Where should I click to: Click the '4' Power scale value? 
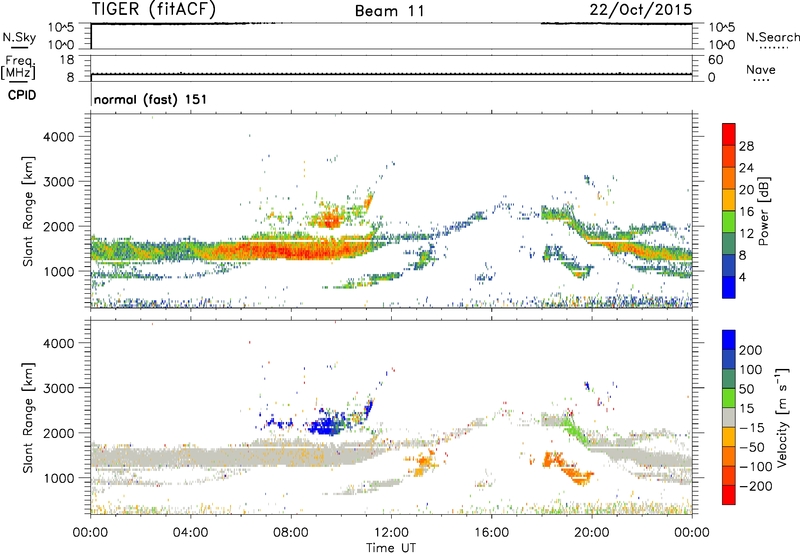pyautogui.click(x=742, y=277)
